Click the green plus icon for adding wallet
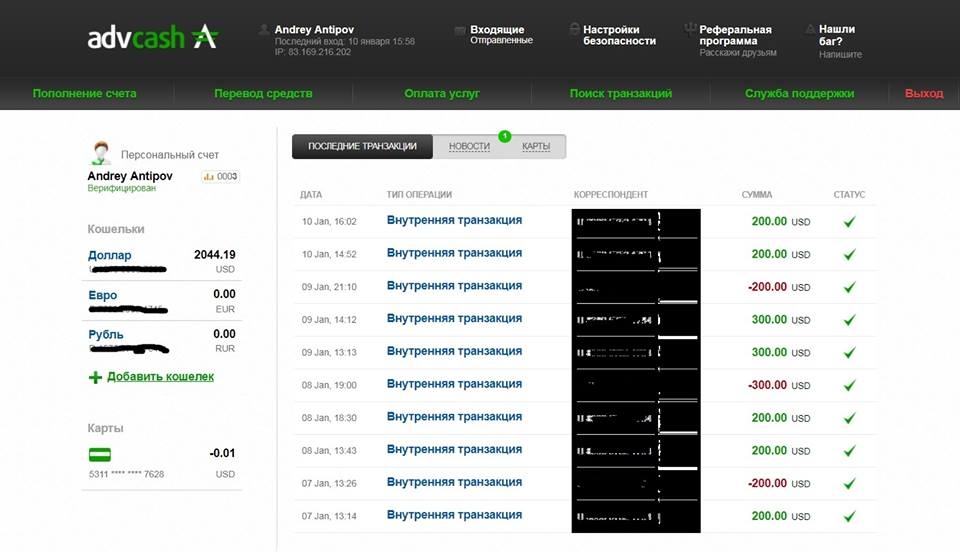 click(x=95, y=377)
